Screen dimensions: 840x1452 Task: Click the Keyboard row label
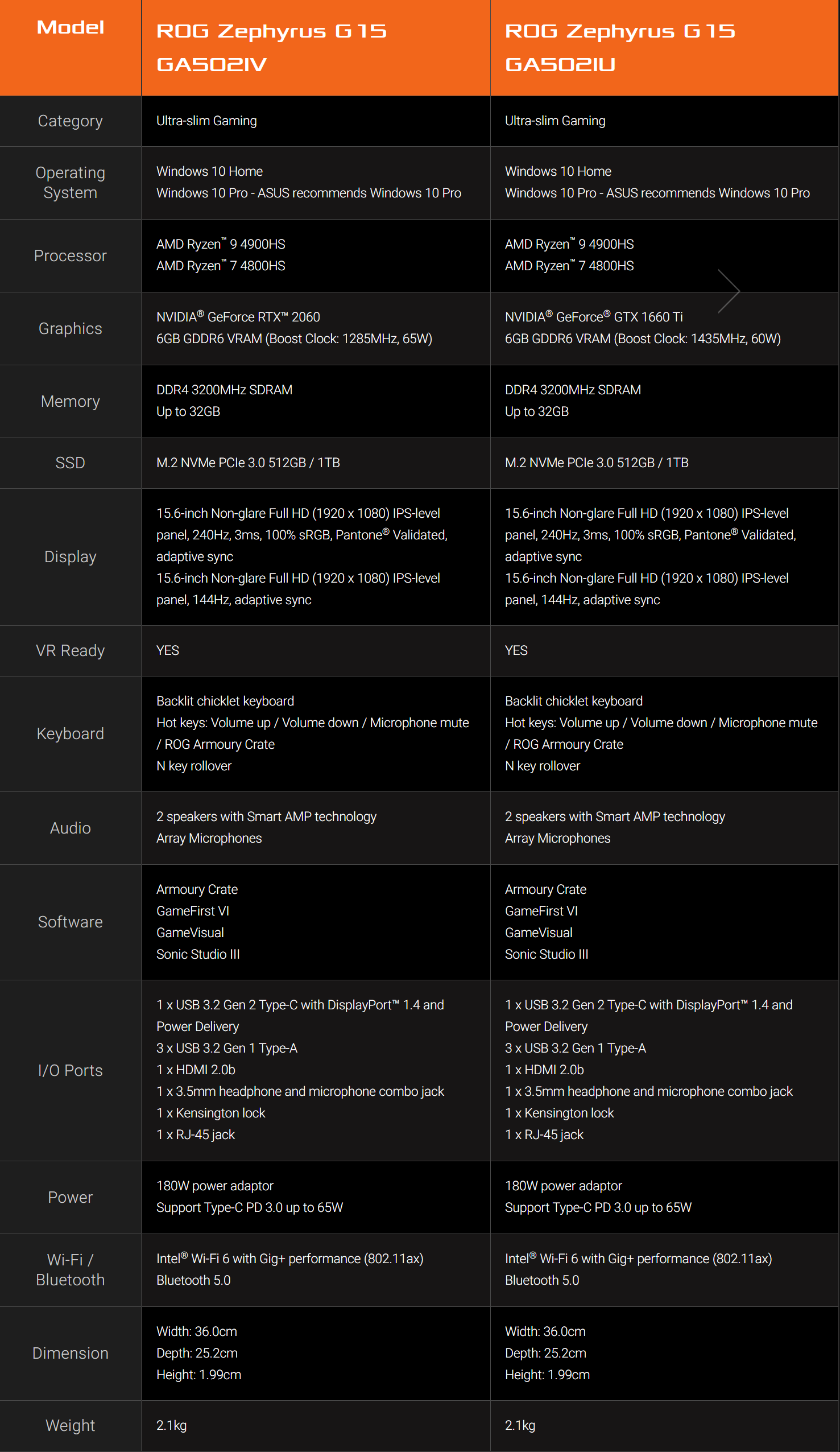[x=71, y=733]
